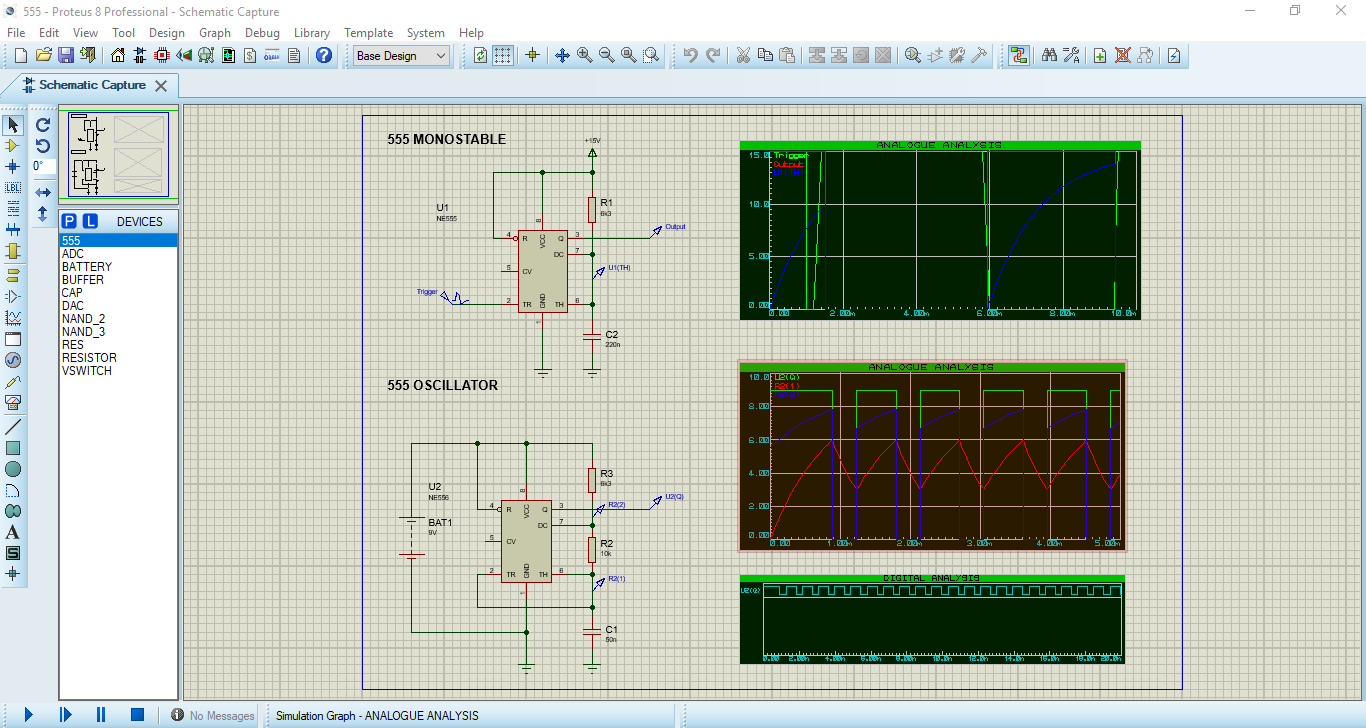Open the Graph menu
1366x728 pixels.
[215, 33]
